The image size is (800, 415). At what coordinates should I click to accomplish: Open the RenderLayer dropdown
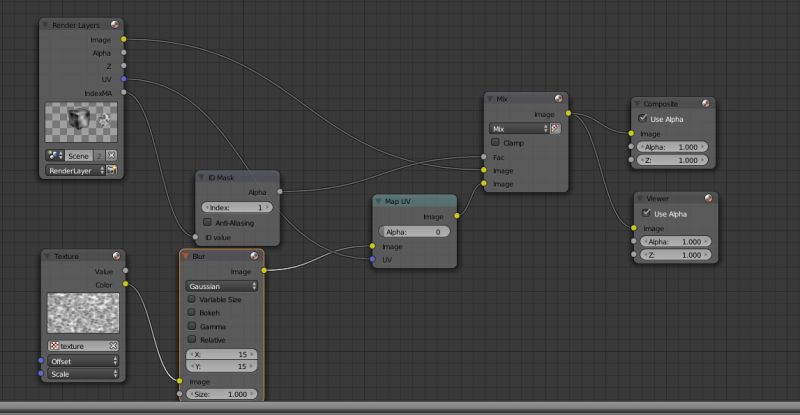coord(76,170)
